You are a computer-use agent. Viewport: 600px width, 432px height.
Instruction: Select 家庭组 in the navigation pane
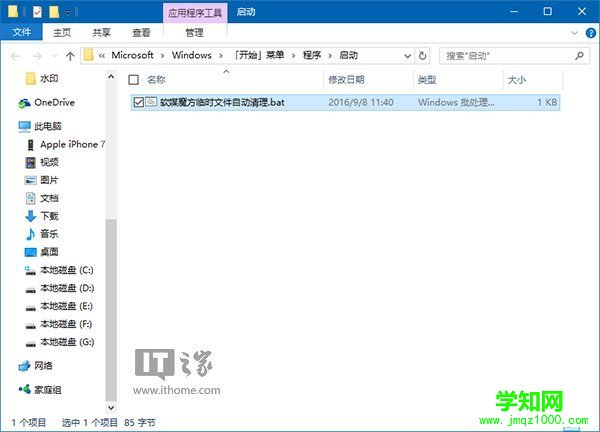[40, 390]
